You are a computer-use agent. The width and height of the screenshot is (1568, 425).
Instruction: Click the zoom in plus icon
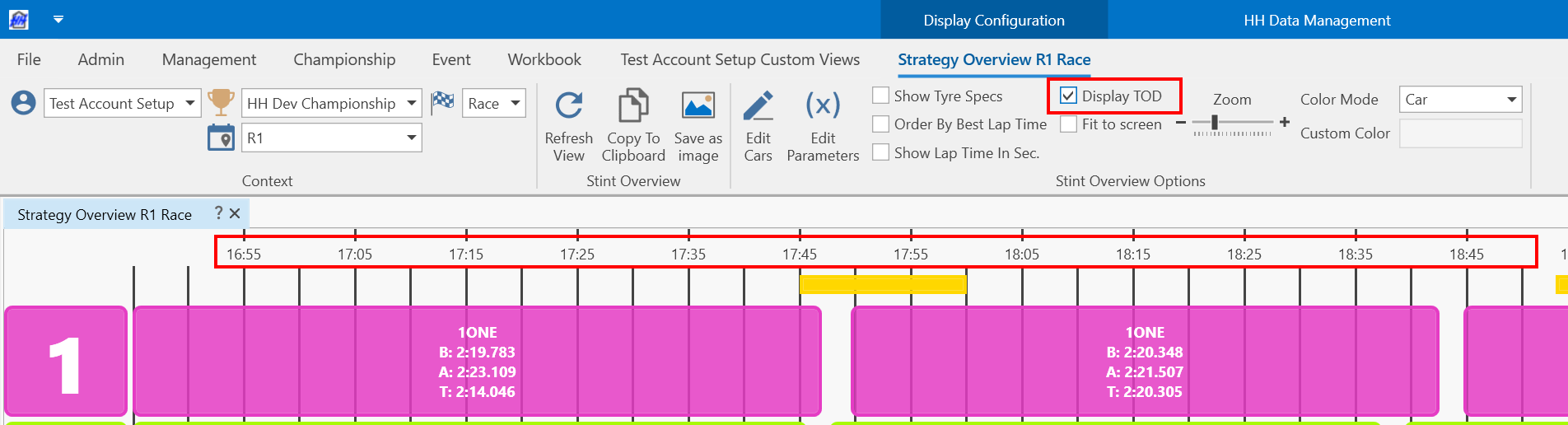tap(1284, 122)
